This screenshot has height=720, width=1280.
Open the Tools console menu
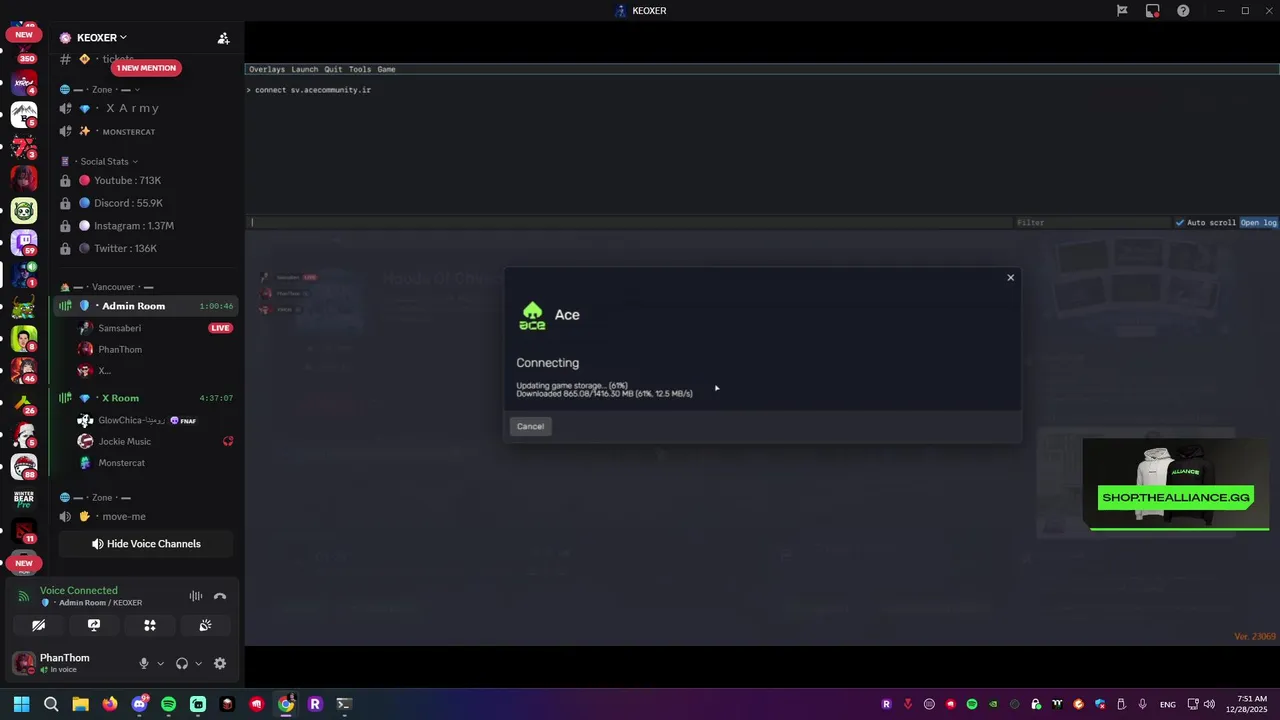(360, 70)
